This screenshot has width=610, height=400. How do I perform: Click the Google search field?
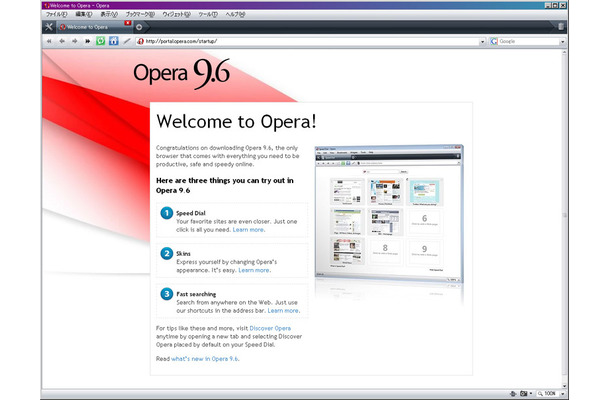(528, 41)
